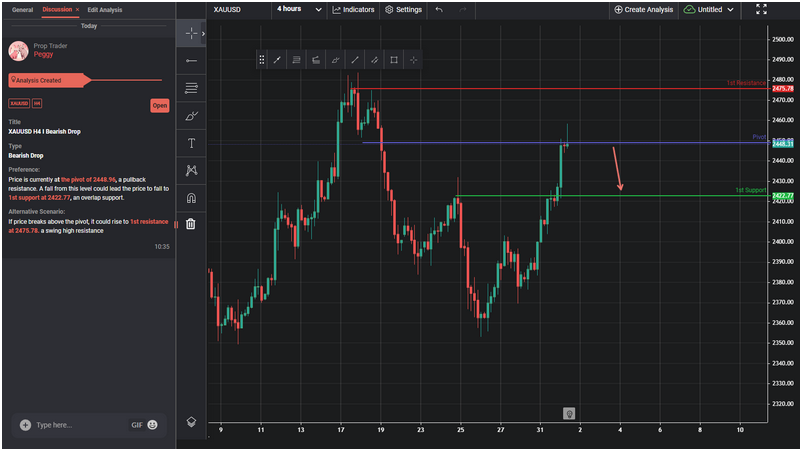Image resolution: width=800 pixels, height=449 pixels.
Task: Click the H4 timeframe badge
Action: [x=37, y=104]
